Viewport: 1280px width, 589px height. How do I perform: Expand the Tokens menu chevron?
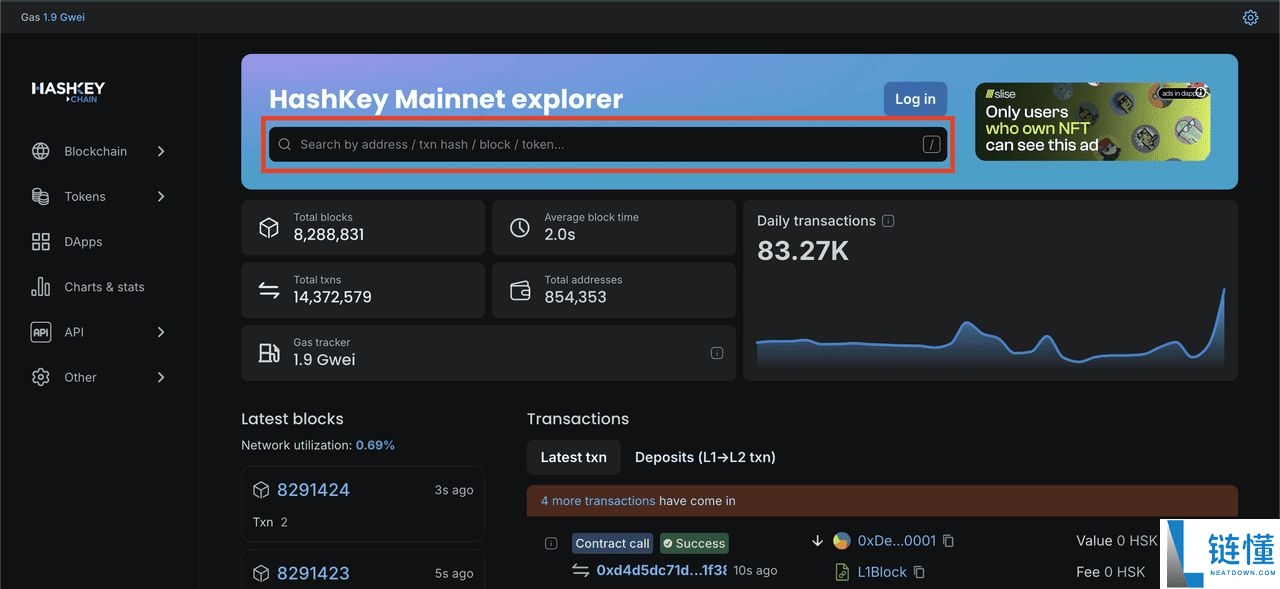(x=161, y=196)
